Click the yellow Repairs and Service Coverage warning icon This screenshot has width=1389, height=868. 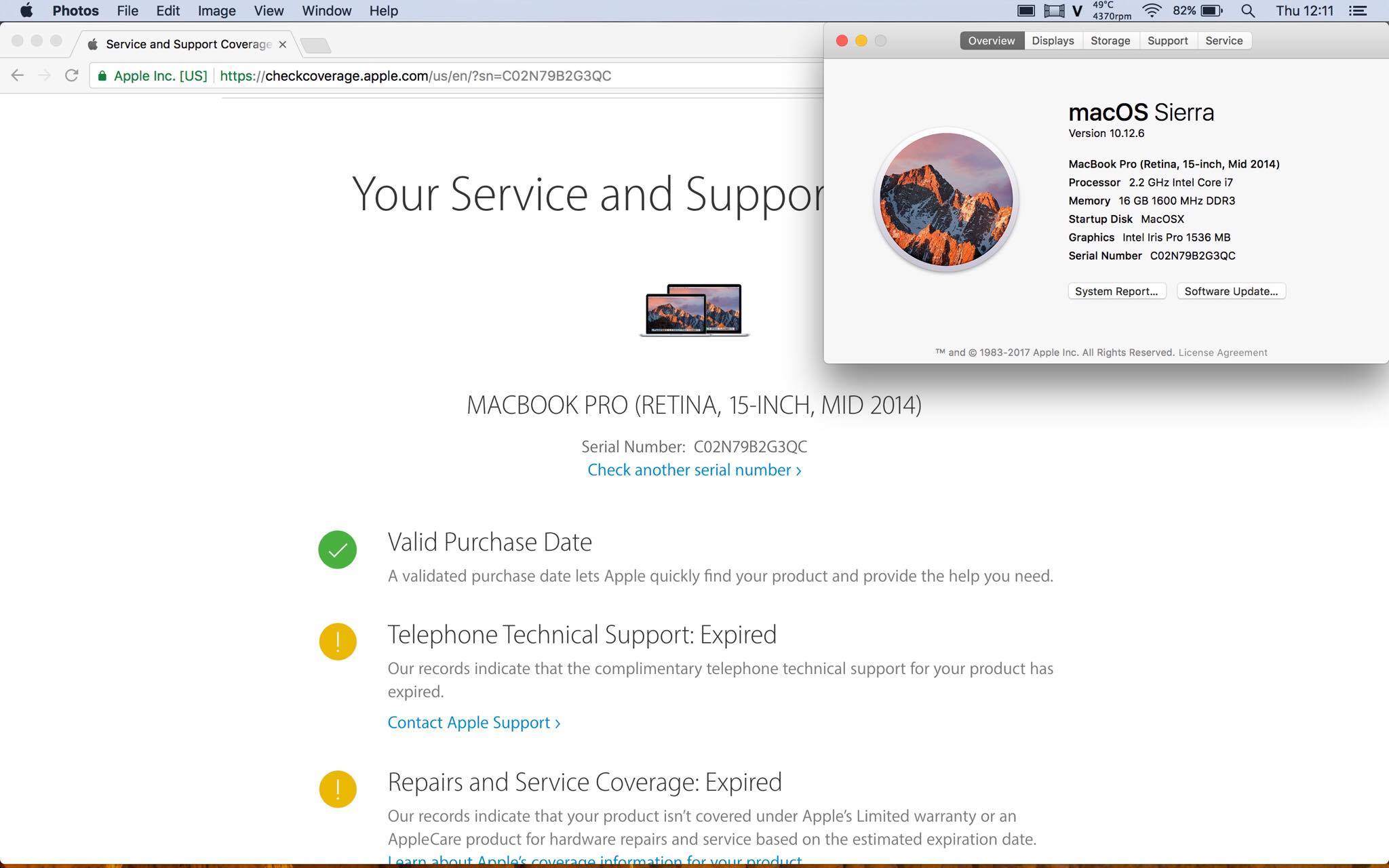coord(337,789)
